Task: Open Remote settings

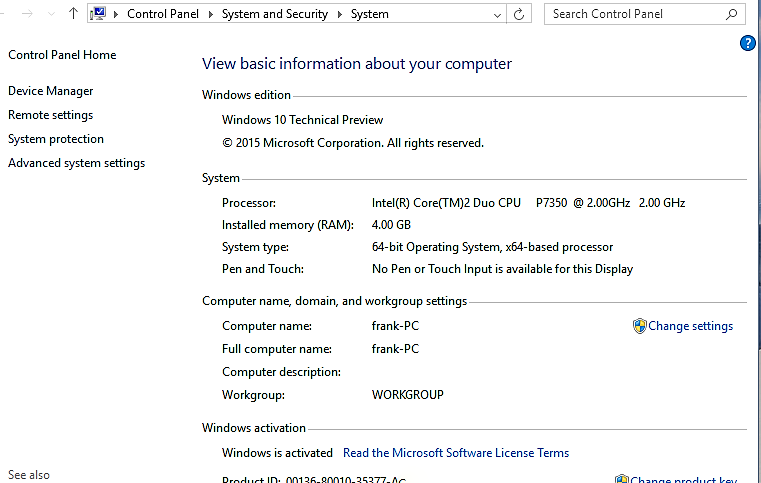Action: [50, 115]
